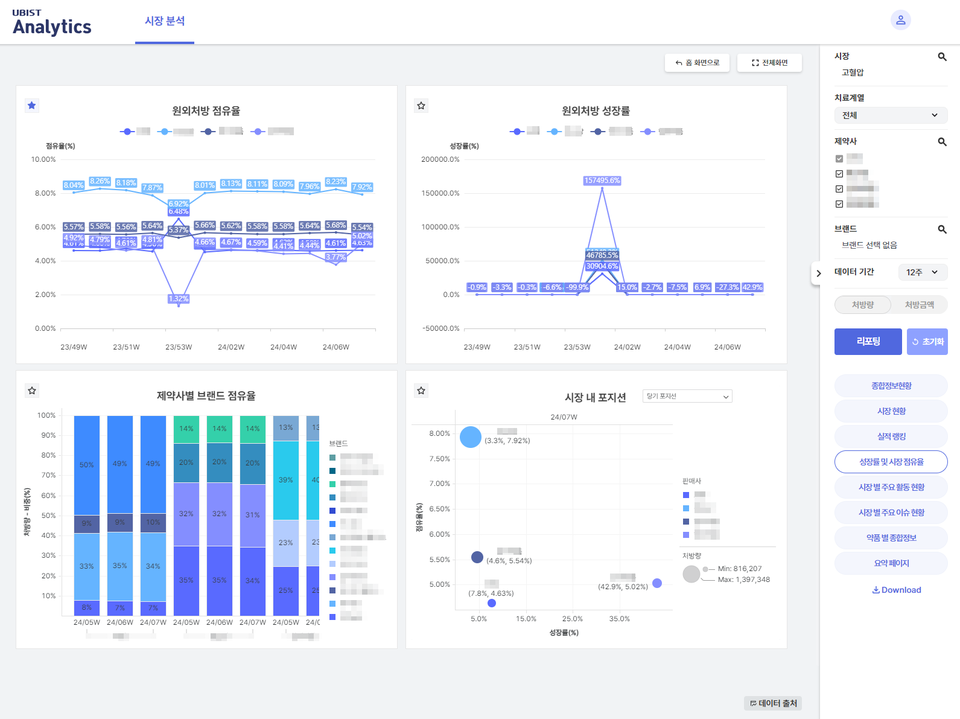Star the 제약사별 브랜드 점유율 chart
The image size is (960, 719).
[x=31, y=391]
